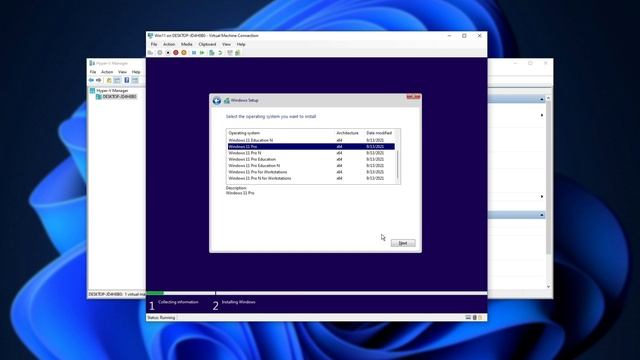Click the Actions pane scroll up arrow
Screen dimensions: 640x360
point(548,98)
